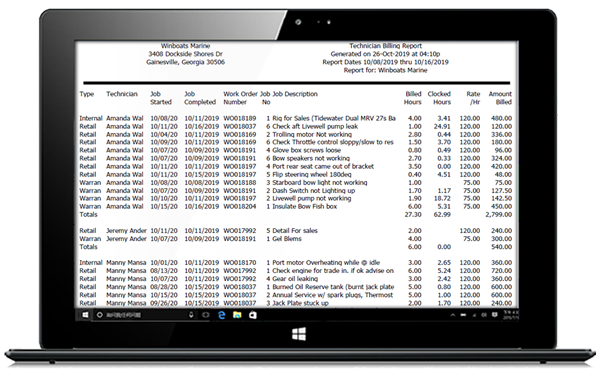
Task: Launch Microsoft Edge from the taskbar
Action: 222,315
